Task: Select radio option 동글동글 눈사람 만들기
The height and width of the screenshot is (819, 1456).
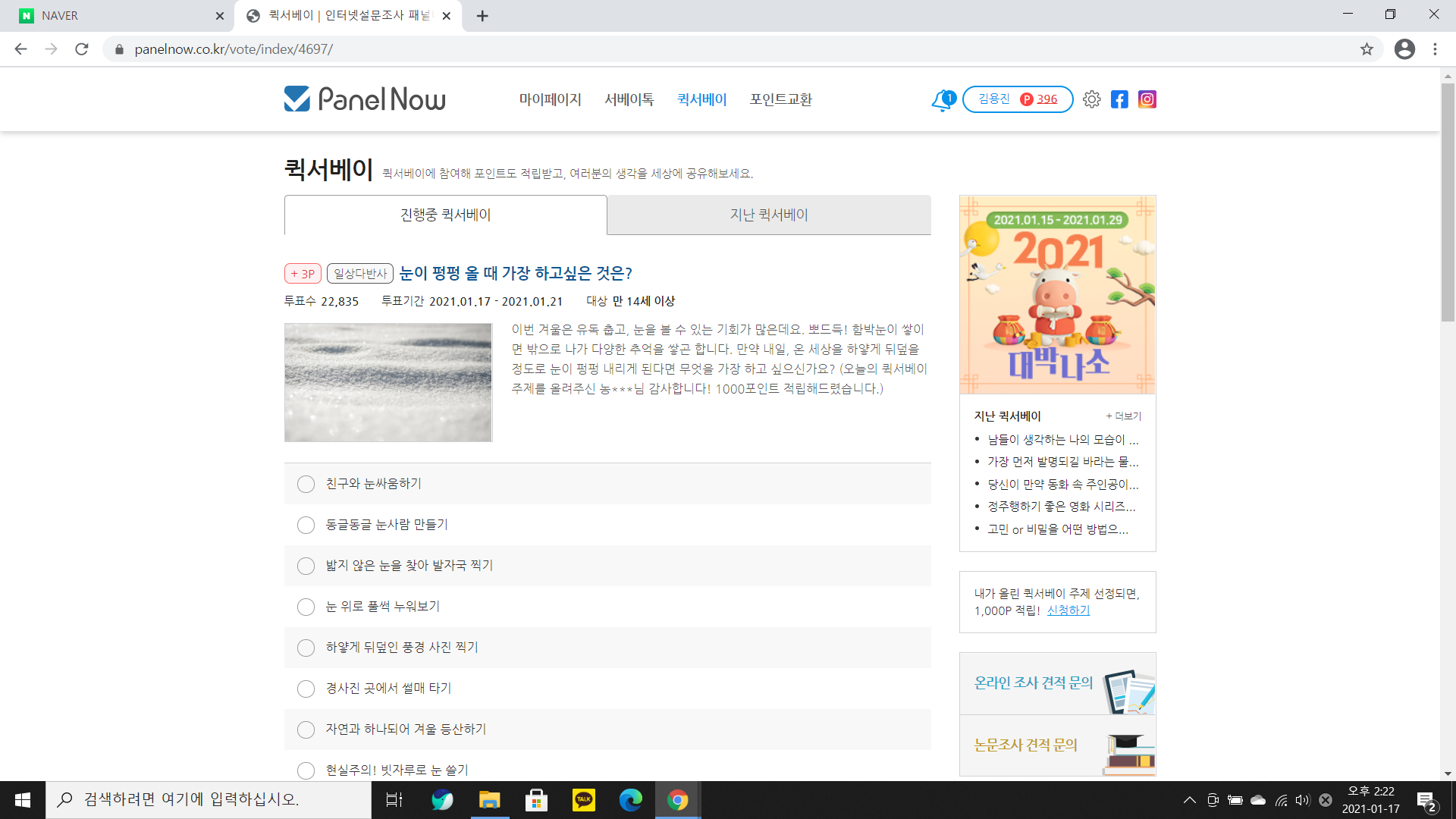Action: coord(306,525)
